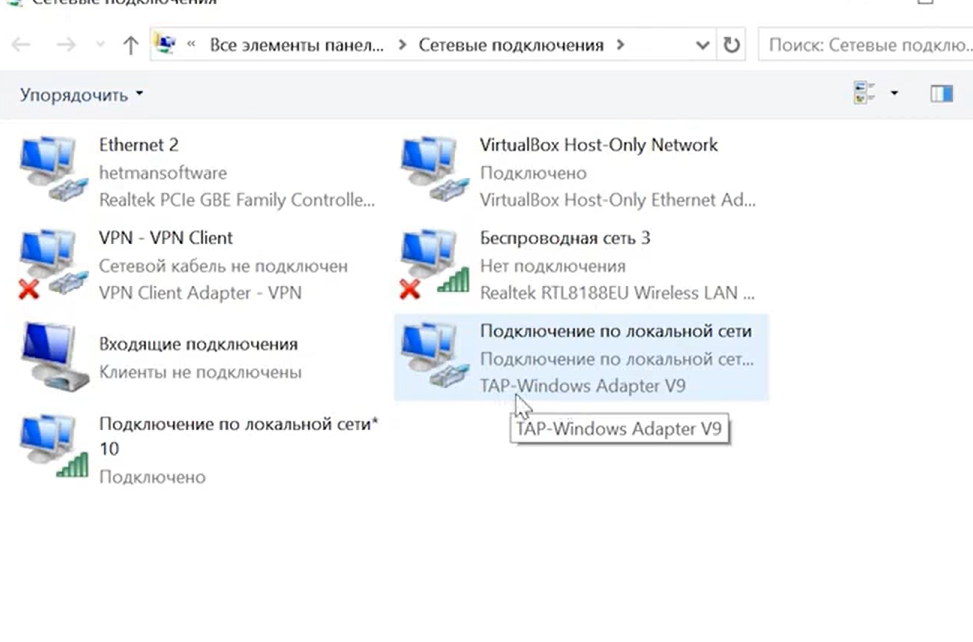This screenshot has height=642, width=973.
Task: Click the Forward navigation arrow
Action: (66, 45)
